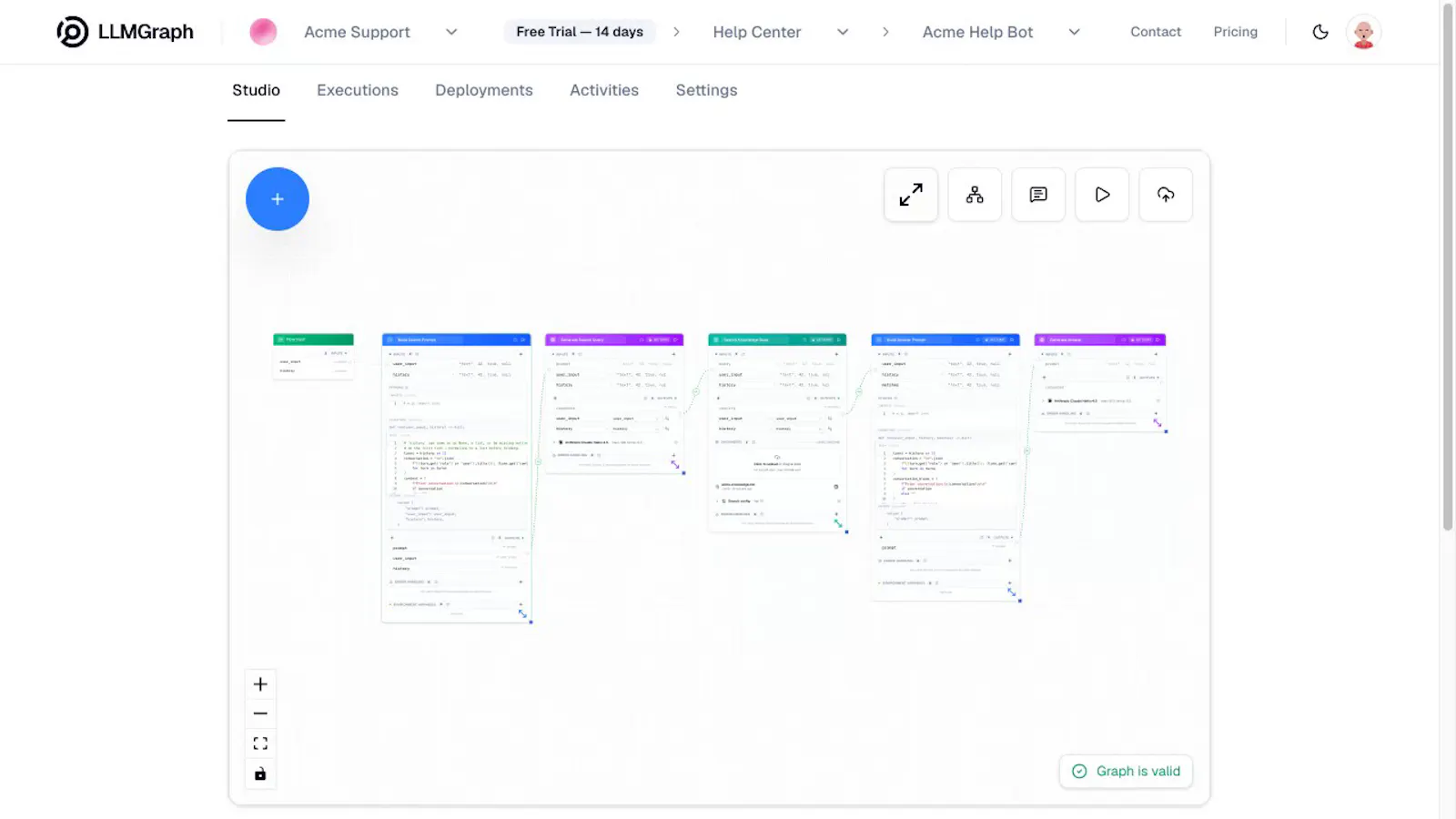Toggle the canvas interactivity lock
Viewport: 1456px width, 819px height.
point(260,773)
